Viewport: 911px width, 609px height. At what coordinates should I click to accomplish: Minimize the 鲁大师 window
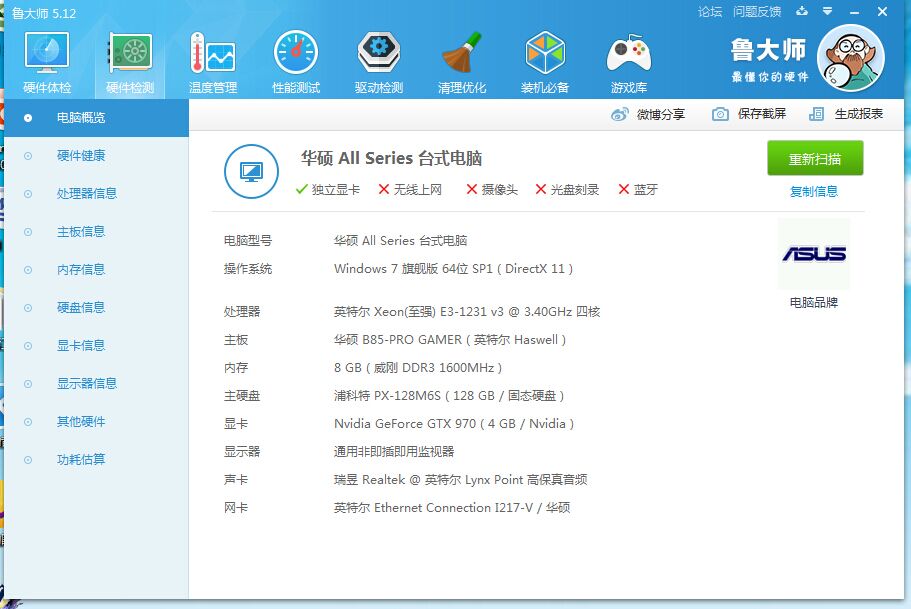click(854, 12)
